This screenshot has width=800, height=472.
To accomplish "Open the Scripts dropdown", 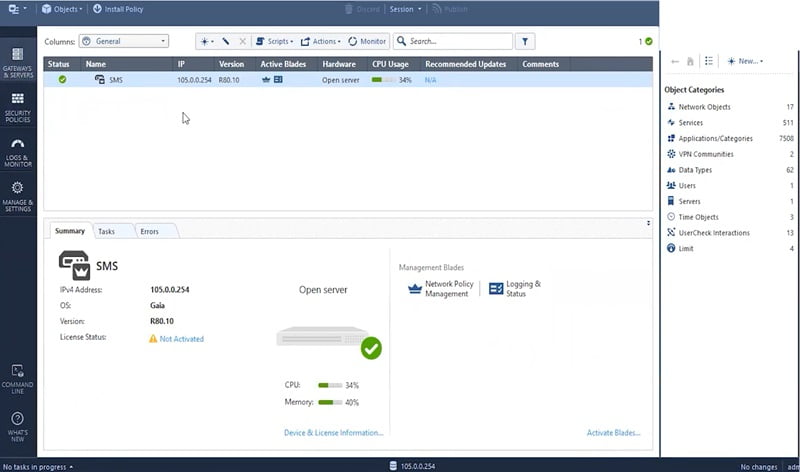I will (x=274, y=41).
